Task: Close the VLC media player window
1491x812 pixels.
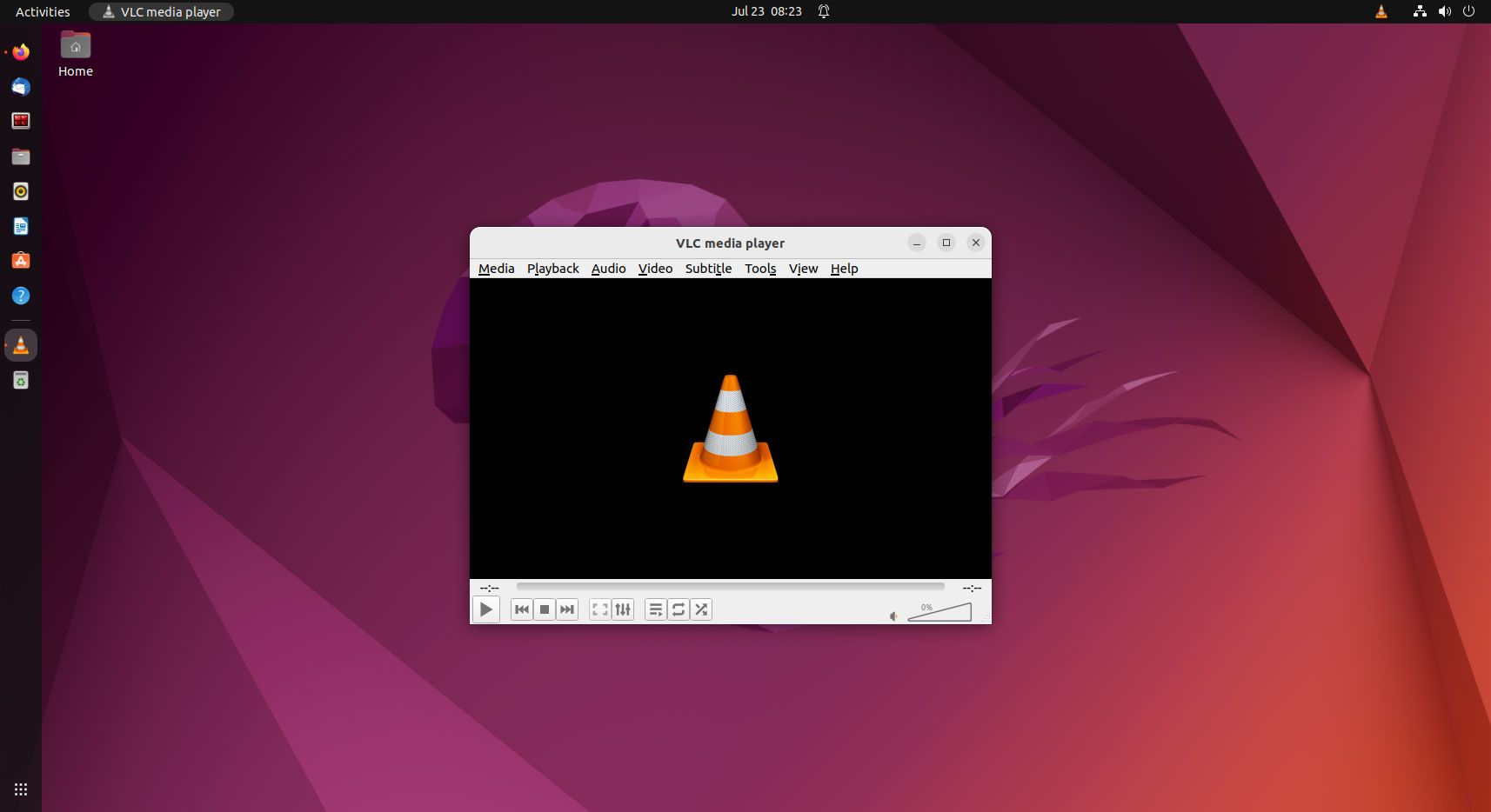Action: tap(976, 243)
